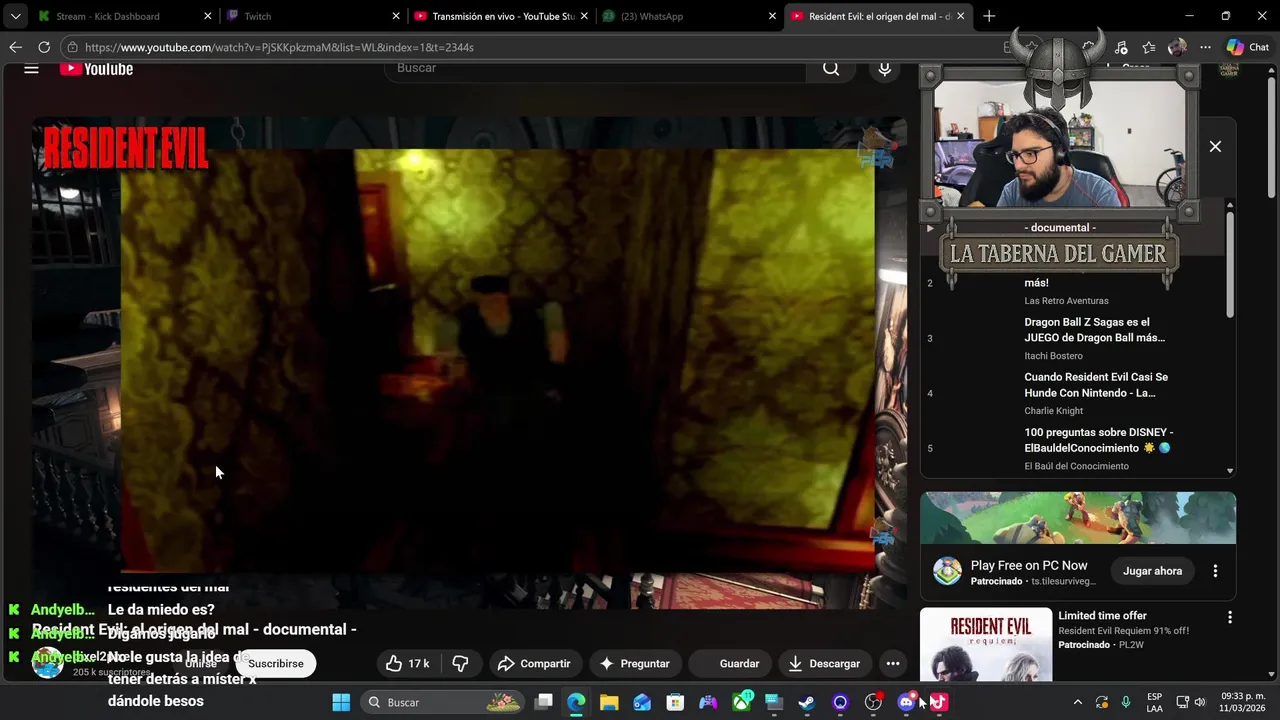Open the video's more actions ellipsis
This screenshot has width=1280, height=720.
[893, 663]
